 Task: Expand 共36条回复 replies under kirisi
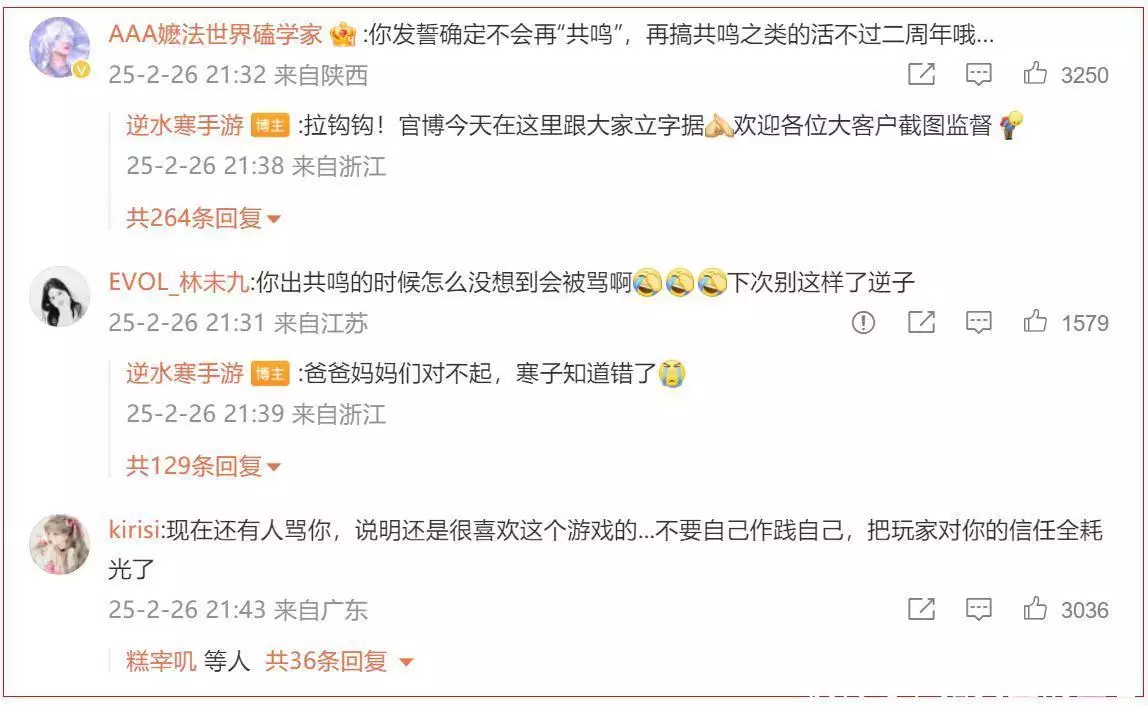pos(339,661)
